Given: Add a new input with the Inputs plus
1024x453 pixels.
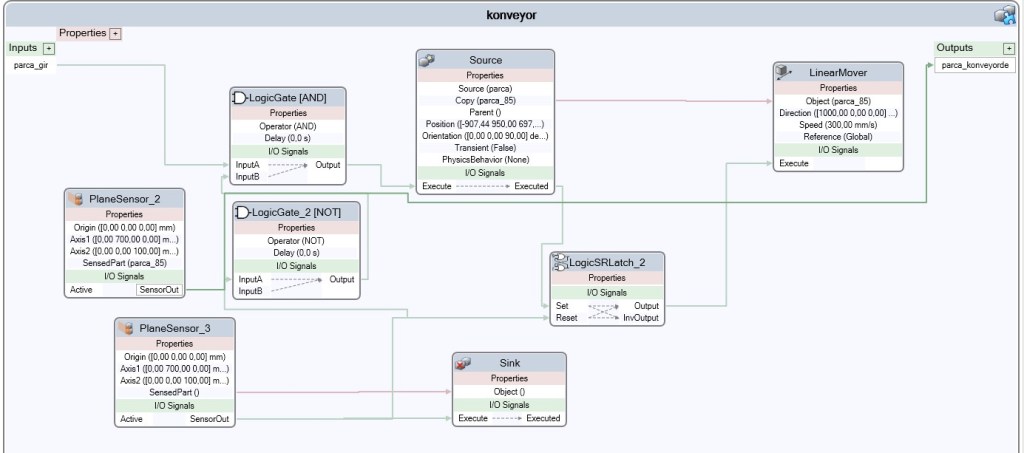Looking at the screenshot, I should tap(49, 48).
